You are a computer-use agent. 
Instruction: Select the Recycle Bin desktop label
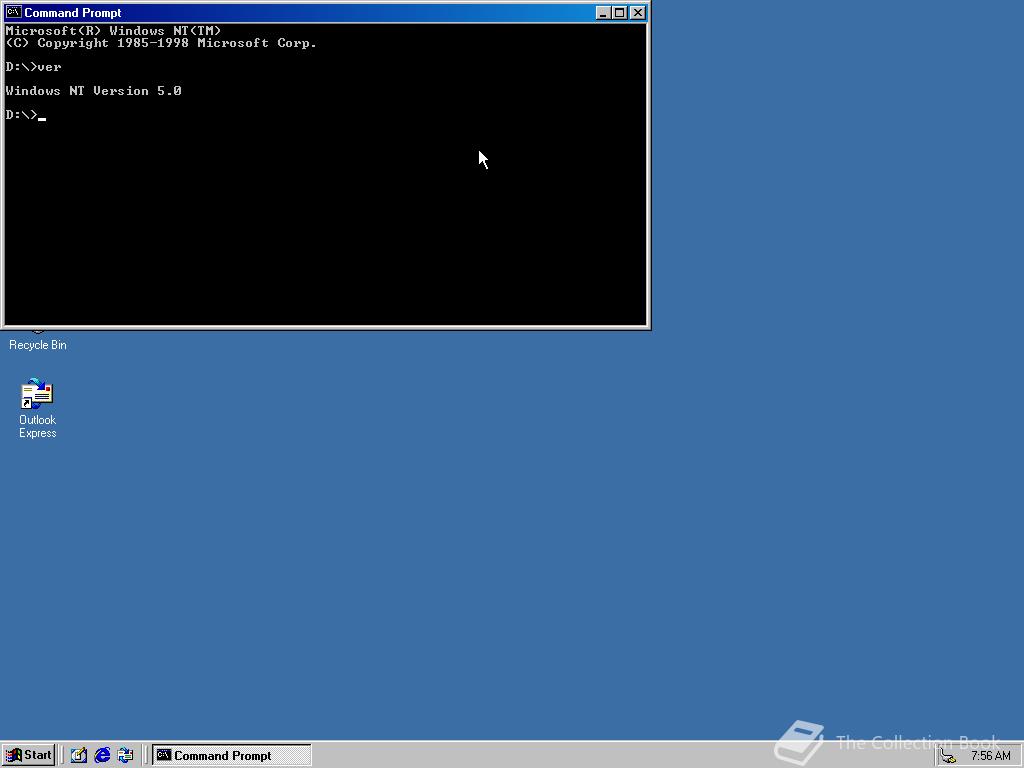[x=38, y=345]
